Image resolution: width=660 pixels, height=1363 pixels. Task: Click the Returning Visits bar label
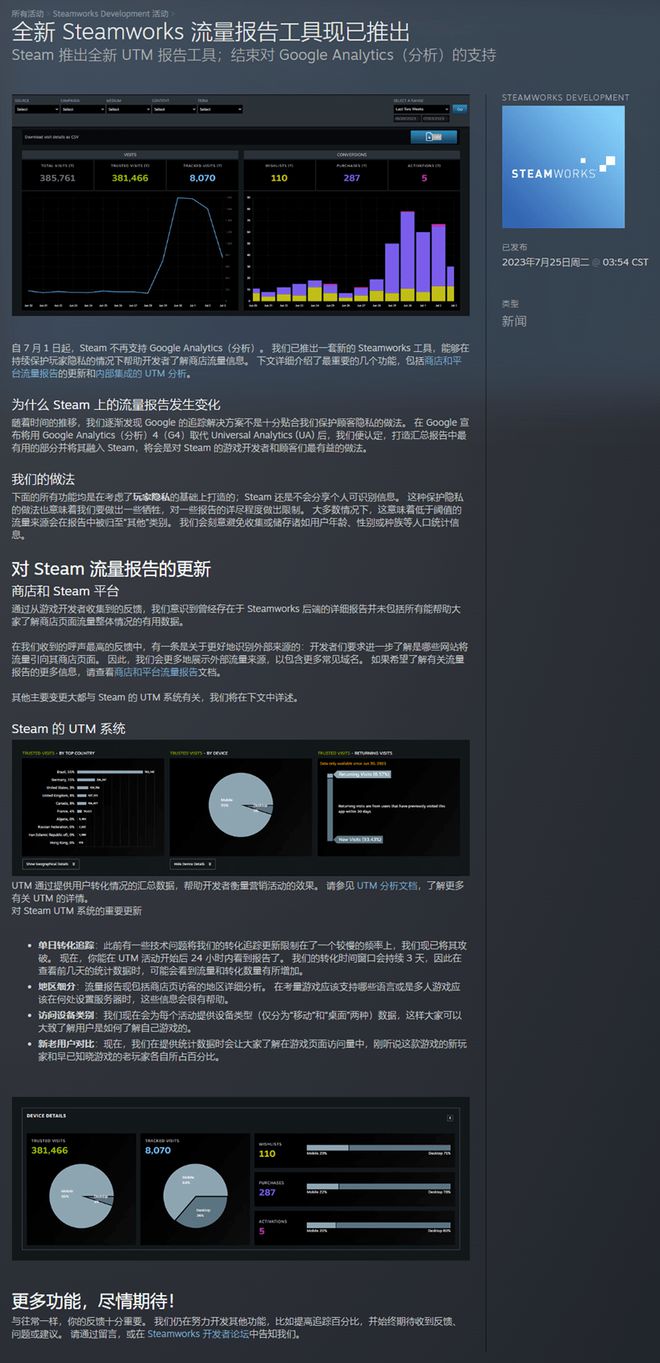(361, 773)
